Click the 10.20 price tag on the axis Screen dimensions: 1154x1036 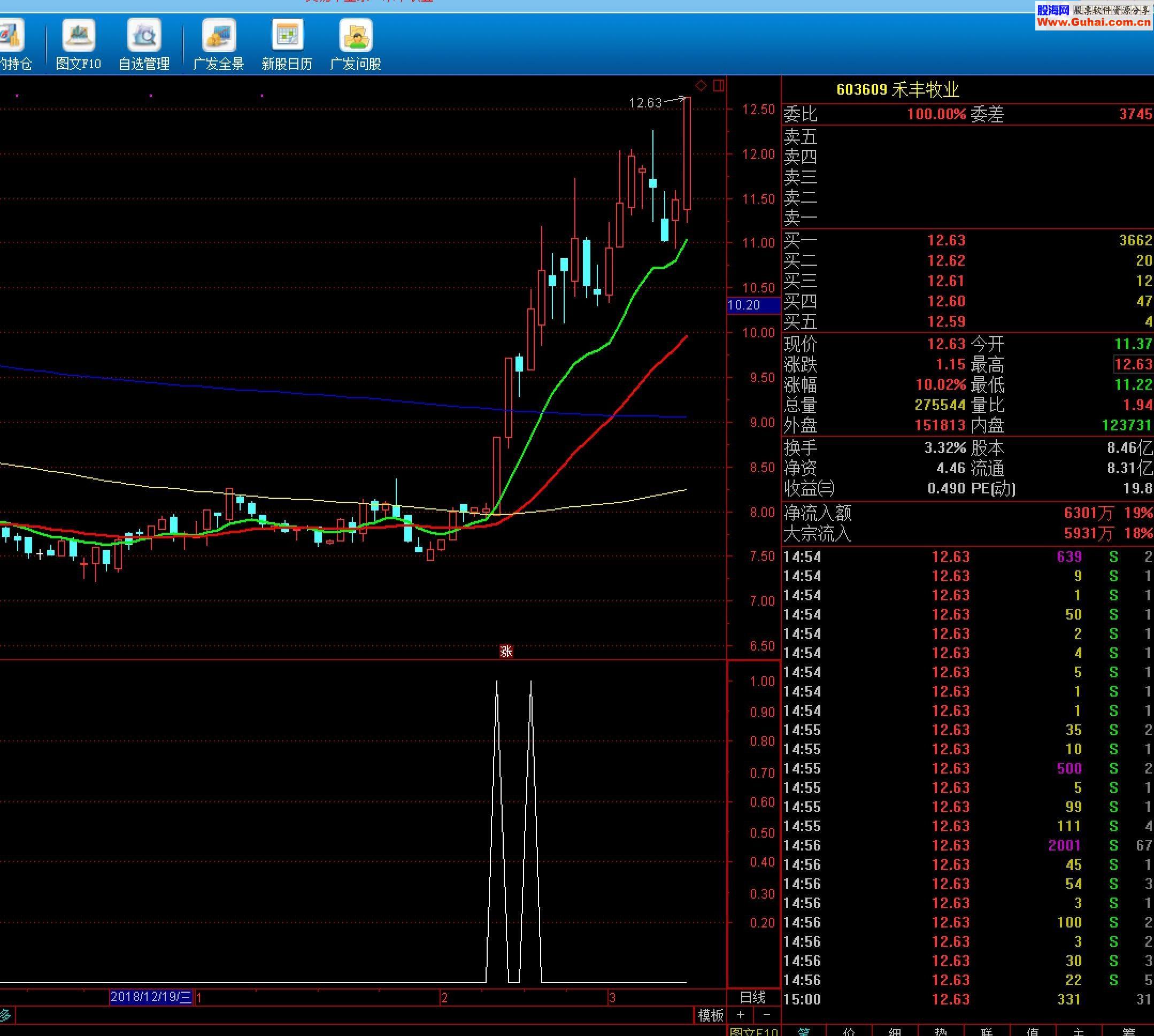click(x=753, y=305)
